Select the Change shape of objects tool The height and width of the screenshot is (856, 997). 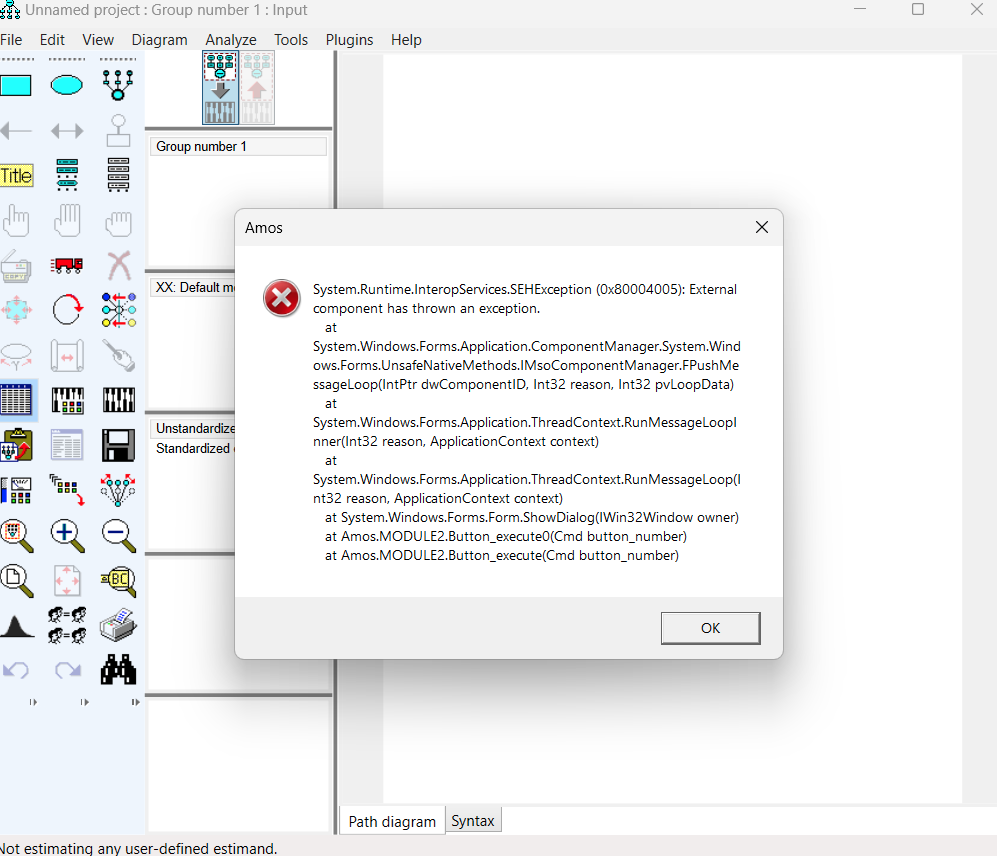coord(16,310)
